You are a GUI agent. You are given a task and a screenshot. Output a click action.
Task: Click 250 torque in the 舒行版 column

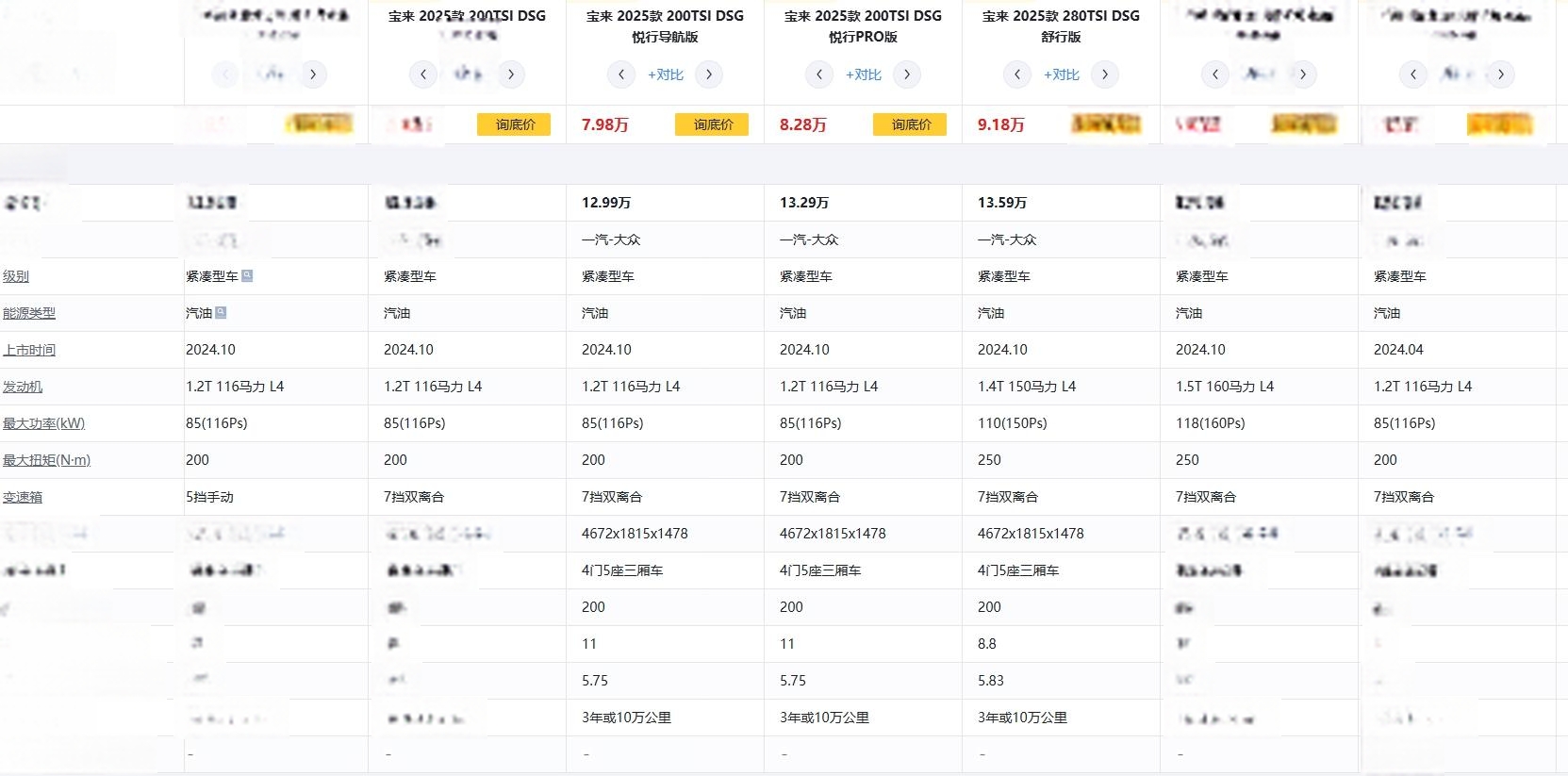[x=989, y=460]
